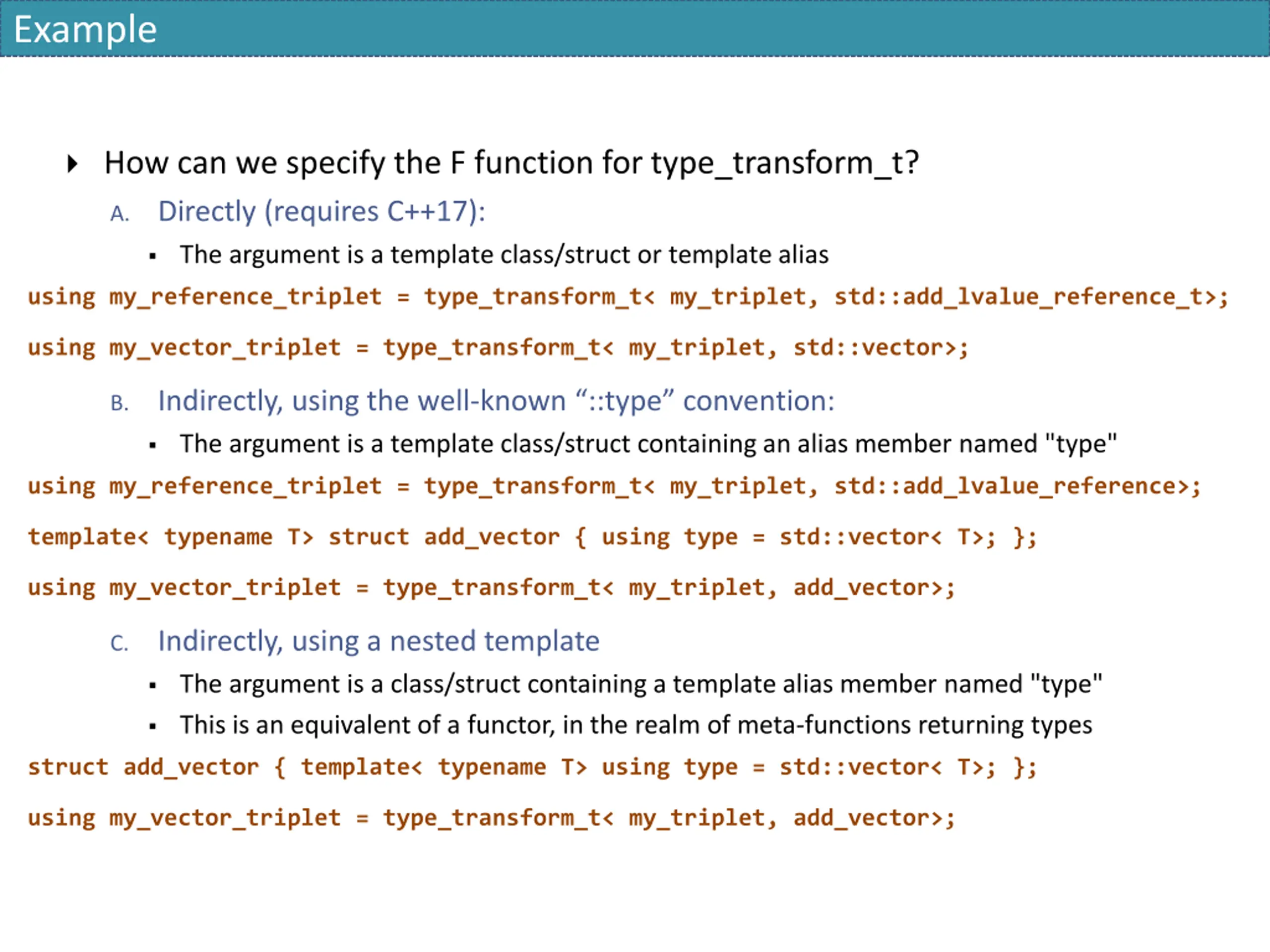1270x952 pixels.
Task: Click bullet text "containing an alias member named "type""
Action: coord(648,444)
